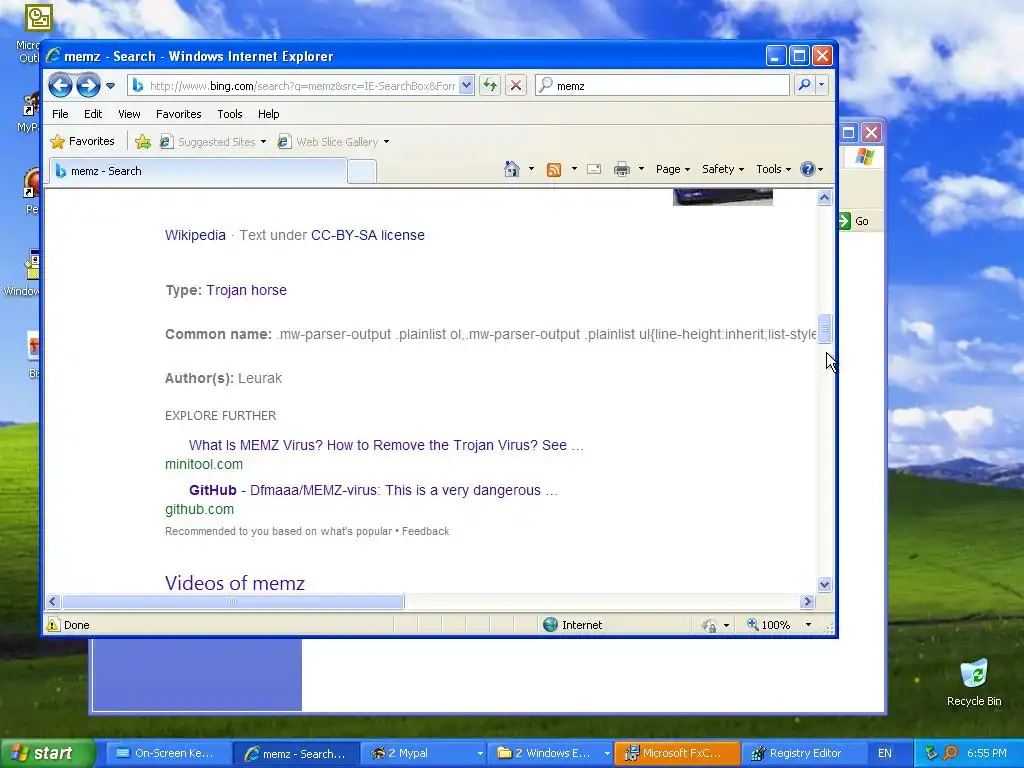
Task: Open the CC-BY-SA license link
Action: pyautogui.click(x=368, y=235)
